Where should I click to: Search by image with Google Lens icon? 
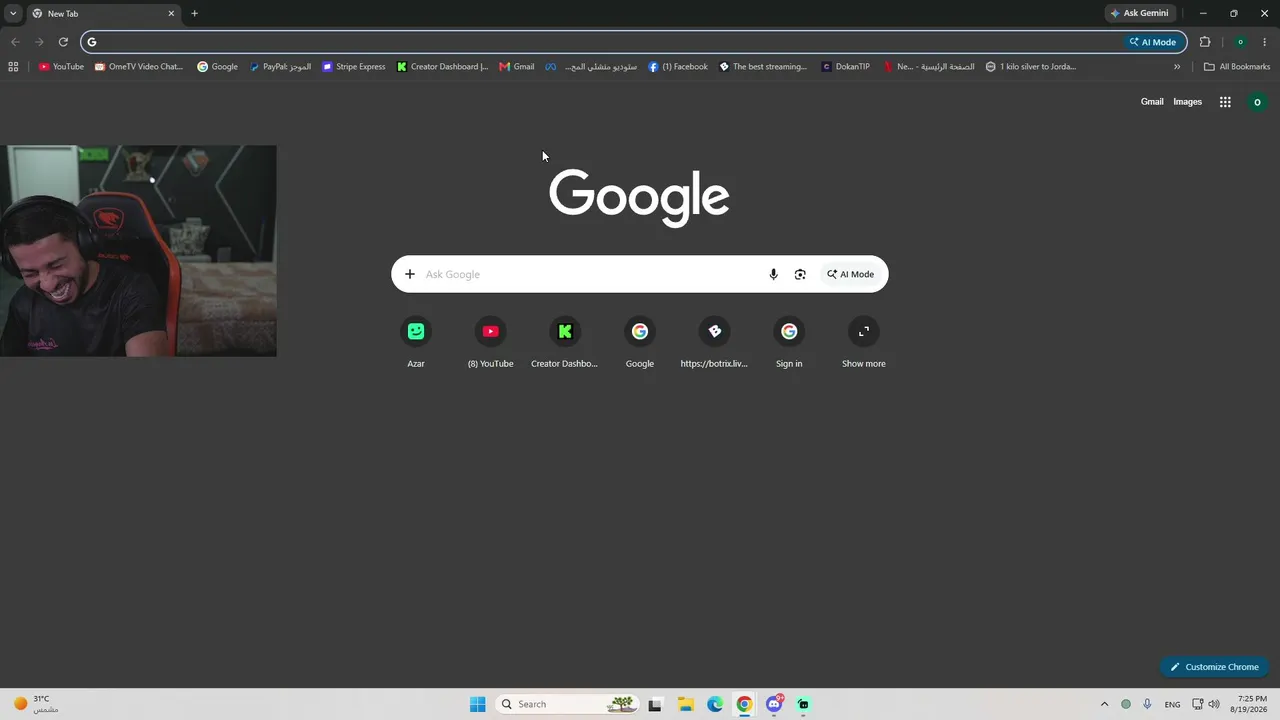[800, 274]
